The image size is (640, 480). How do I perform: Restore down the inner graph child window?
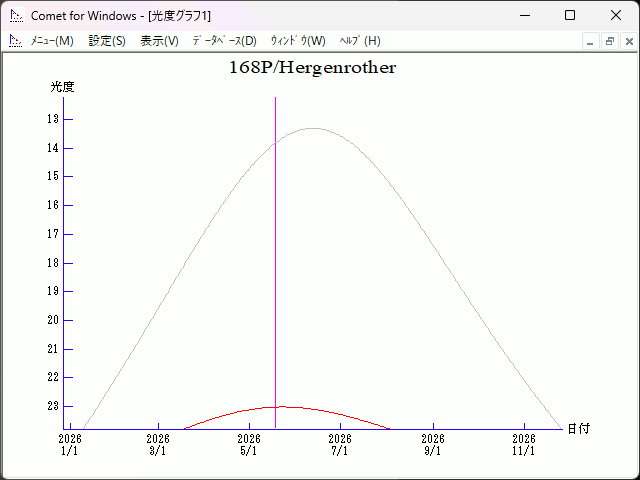[x=610, y=41]
